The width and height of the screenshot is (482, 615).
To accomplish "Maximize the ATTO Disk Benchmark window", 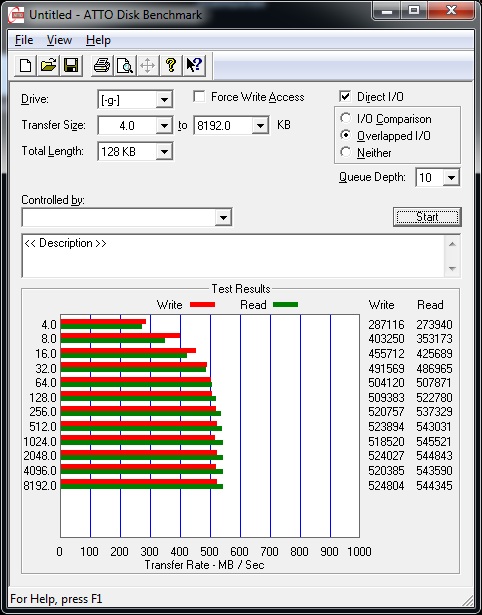I will (x=413, y=11).
